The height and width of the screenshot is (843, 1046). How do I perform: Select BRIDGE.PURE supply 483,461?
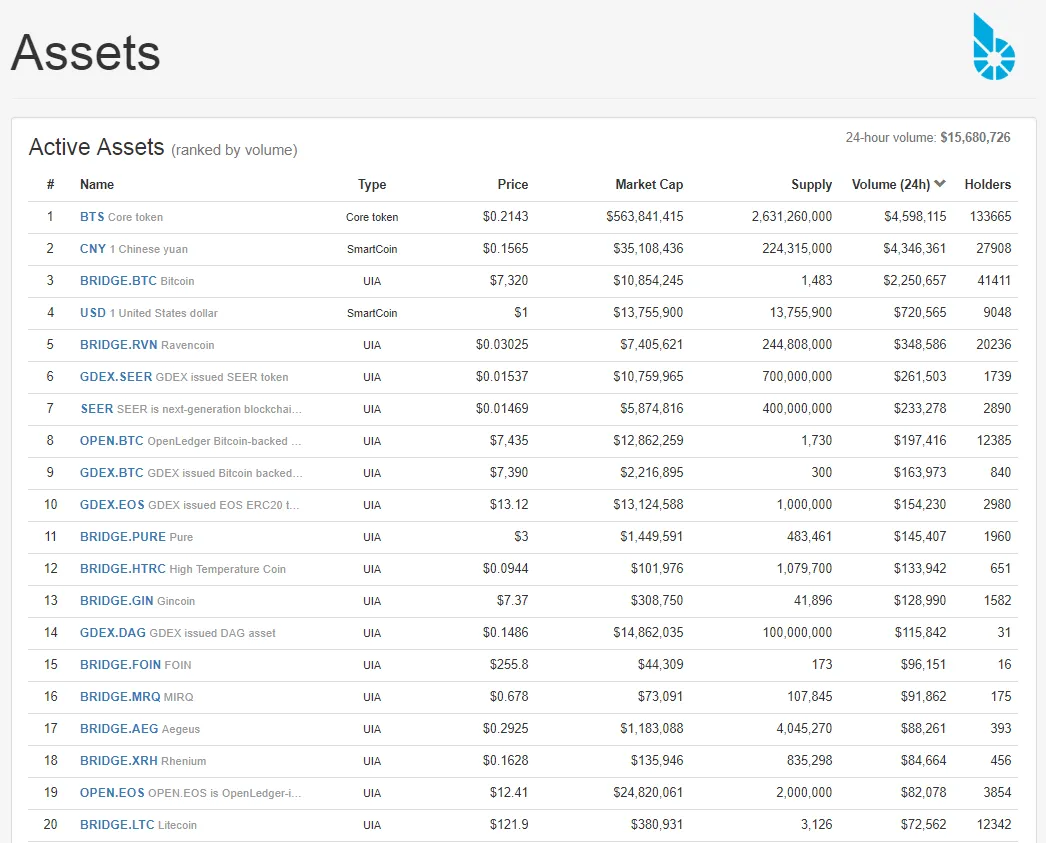pos(809,537)
